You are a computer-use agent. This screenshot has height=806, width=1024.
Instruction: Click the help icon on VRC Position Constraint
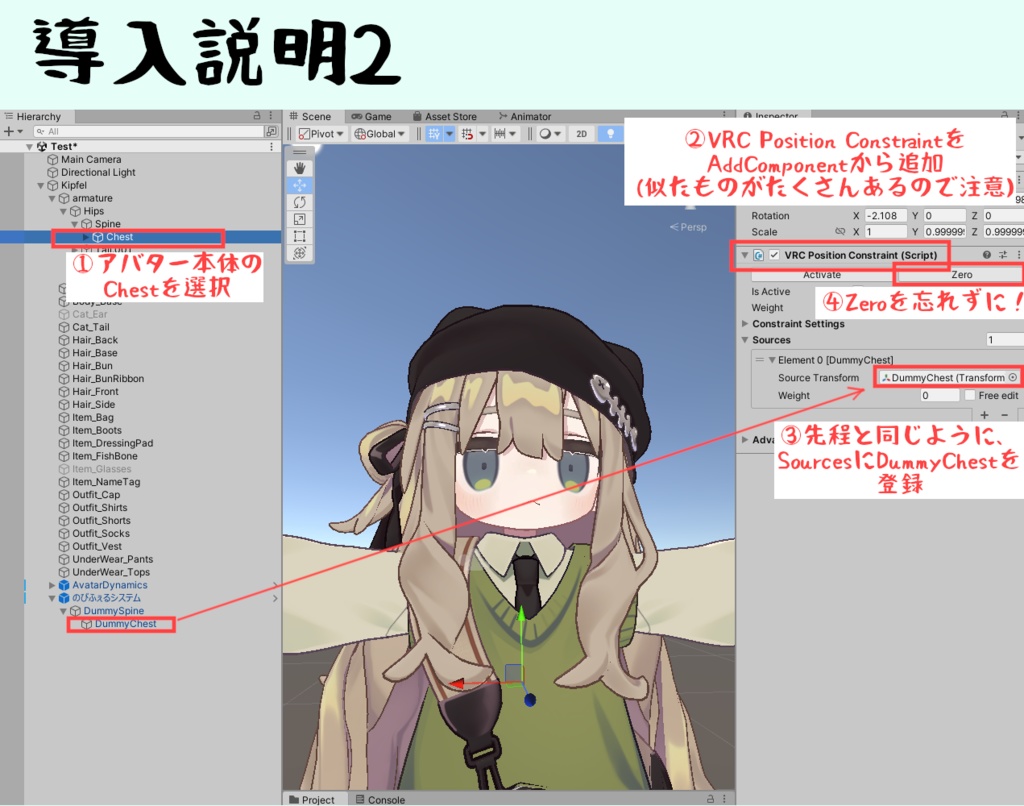coord(986,255)
